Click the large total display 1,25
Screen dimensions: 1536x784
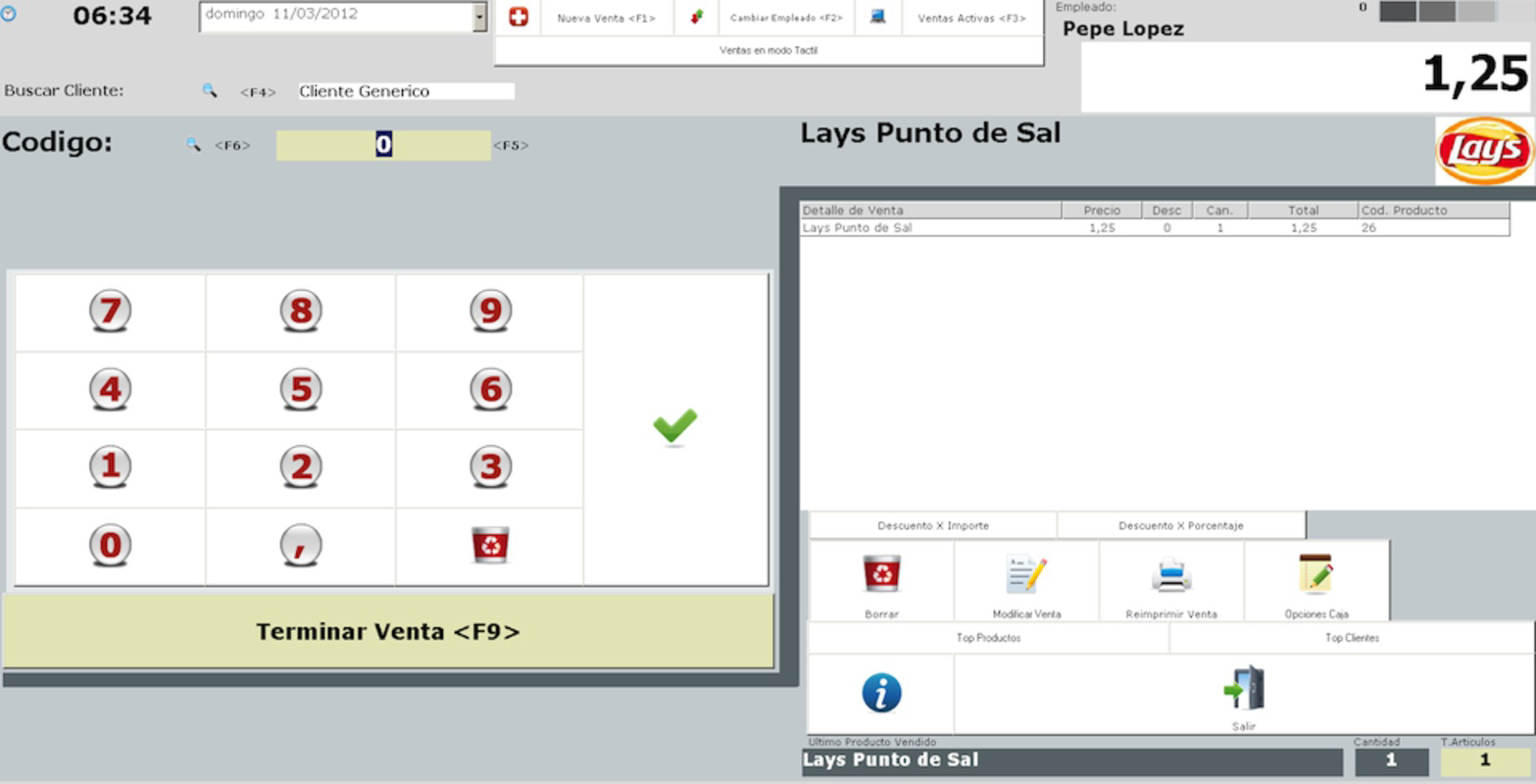[1306, 76]
